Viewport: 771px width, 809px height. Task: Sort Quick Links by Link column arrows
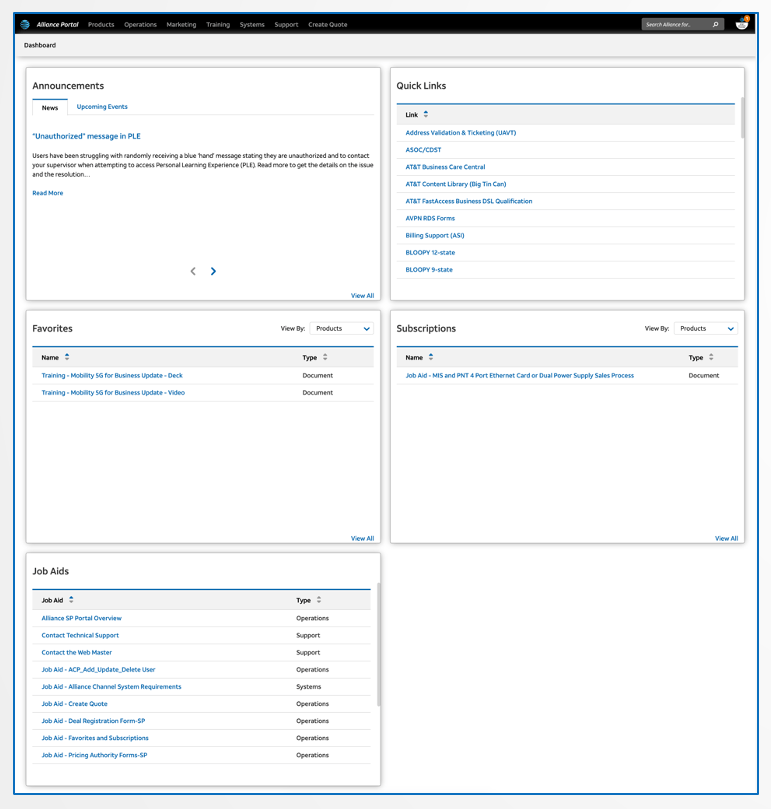pyautogui.click(x=426, y=115)
